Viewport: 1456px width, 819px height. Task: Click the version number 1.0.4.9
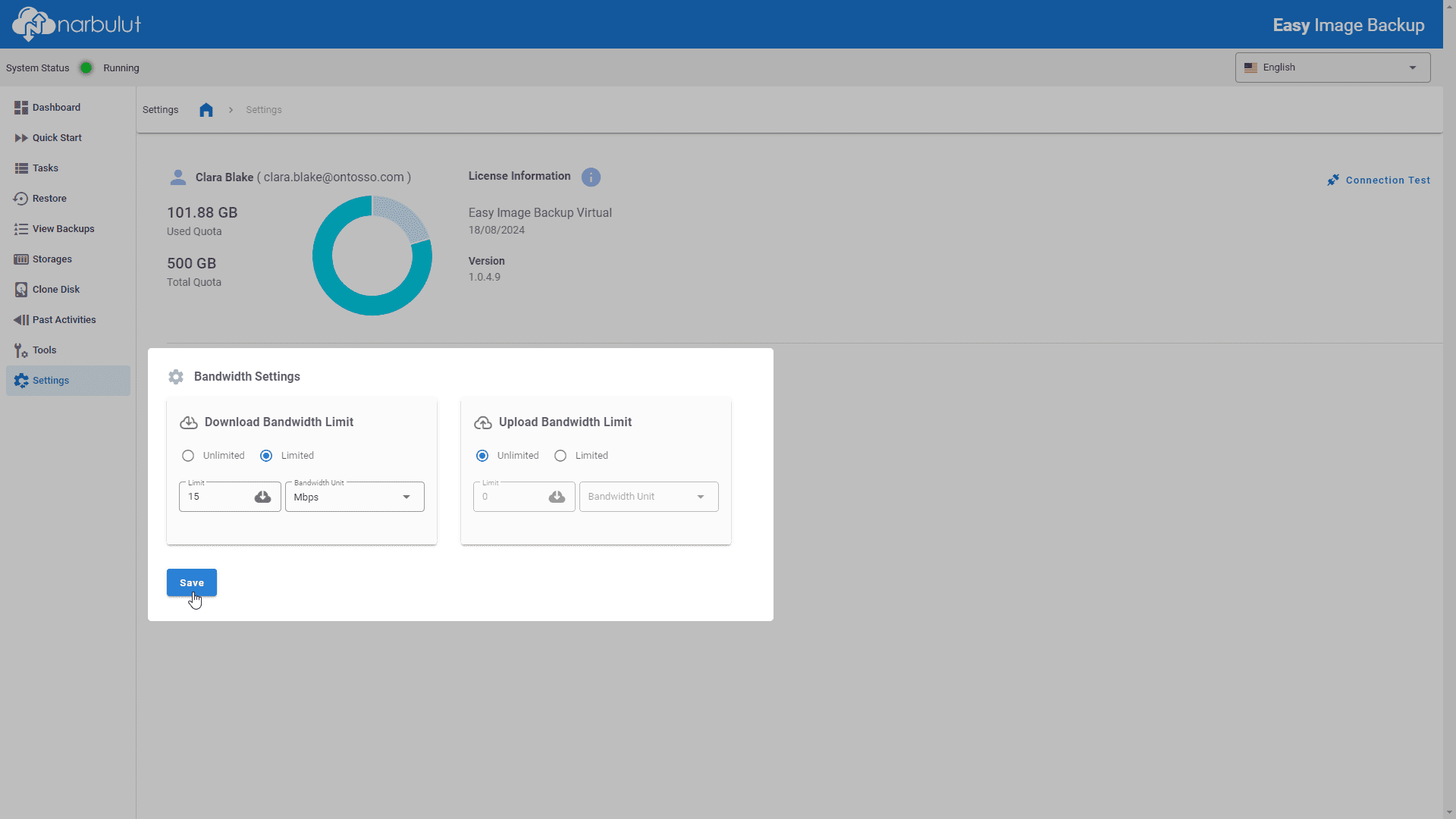click(485, 277)
